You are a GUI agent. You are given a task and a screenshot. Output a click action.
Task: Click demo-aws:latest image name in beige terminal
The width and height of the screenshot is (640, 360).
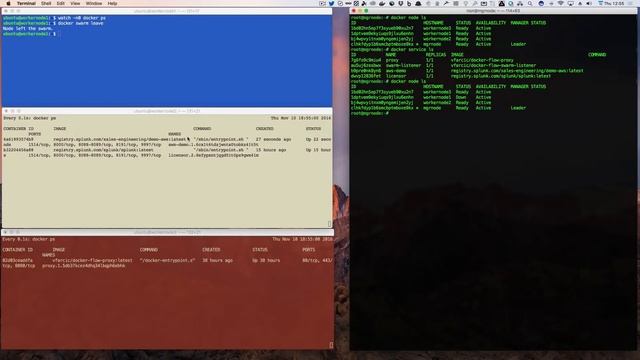pos(120,139)
